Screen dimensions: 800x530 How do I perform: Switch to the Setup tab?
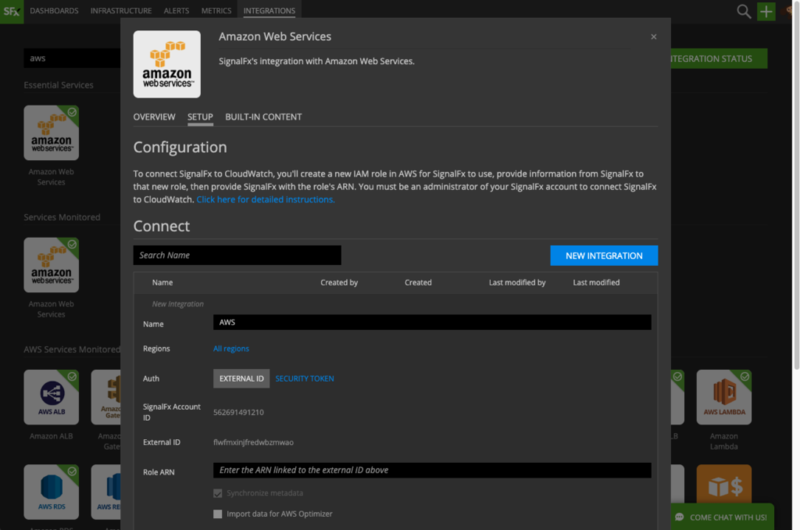tap(200, 117)
